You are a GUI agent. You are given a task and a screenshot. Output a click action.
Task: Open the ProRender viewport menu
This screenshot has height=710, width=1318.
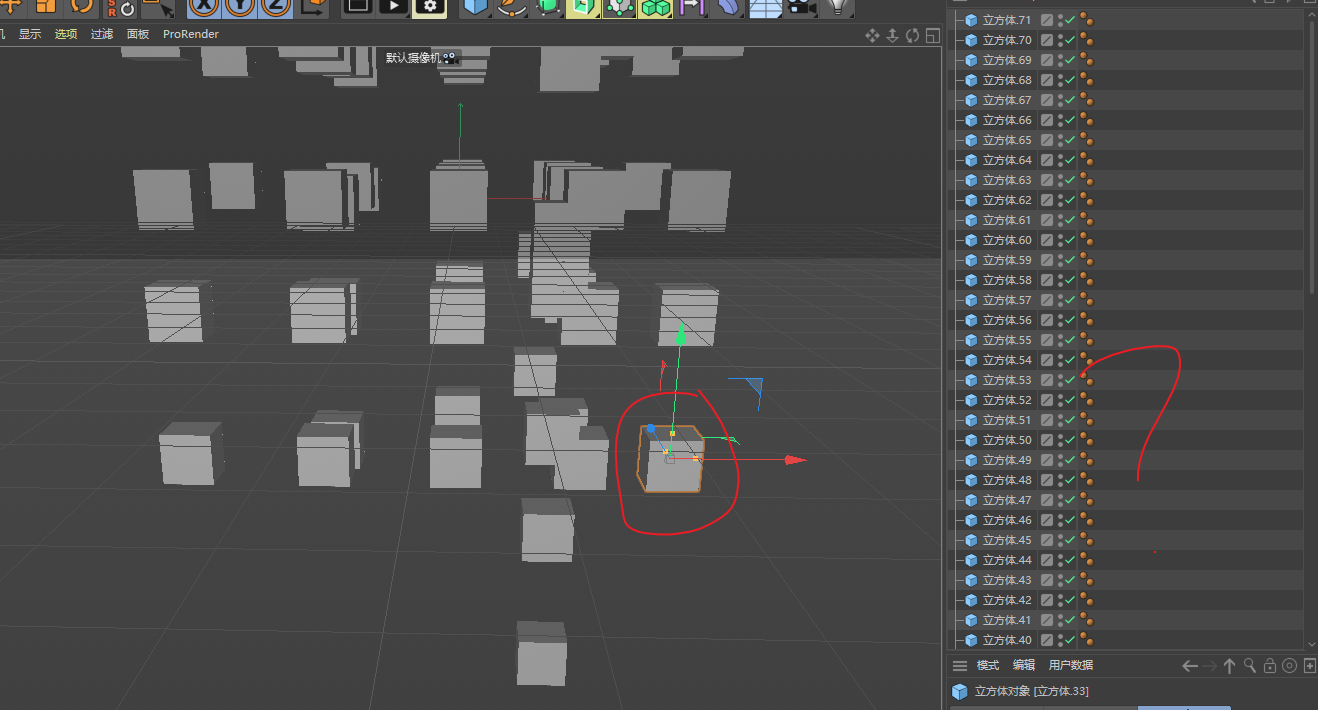pyautogui.click(x=191, y=34)
